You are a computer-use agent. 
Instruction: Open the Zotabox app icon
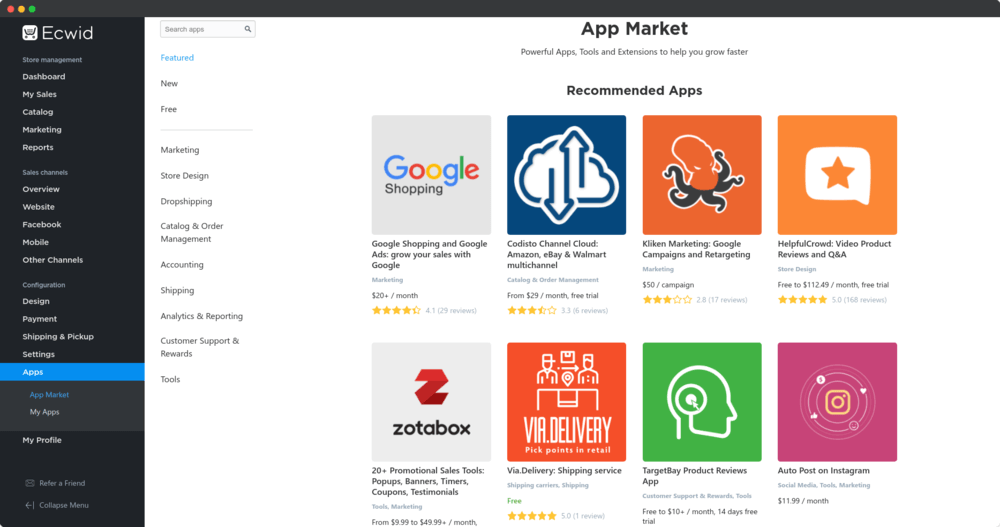pos(431,402)
